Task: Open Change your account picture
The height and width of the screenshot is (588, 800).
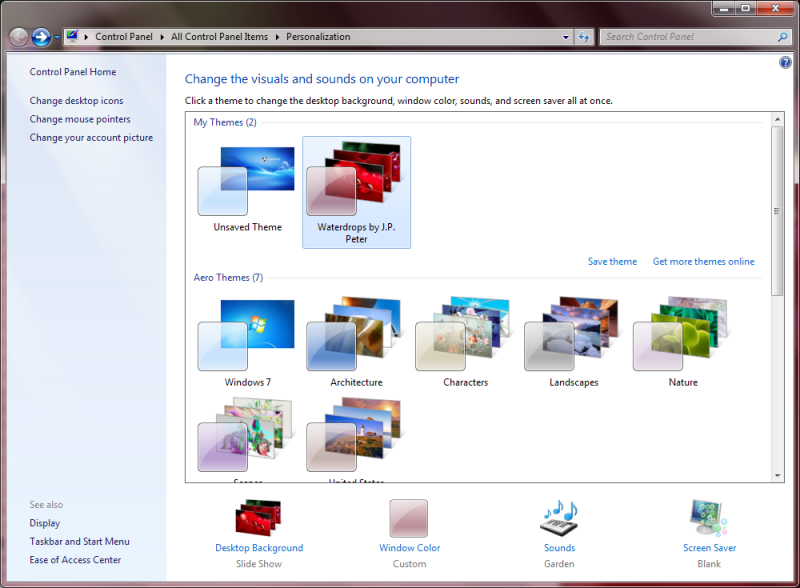Action: pyautogui.click(x=91, y=137)
